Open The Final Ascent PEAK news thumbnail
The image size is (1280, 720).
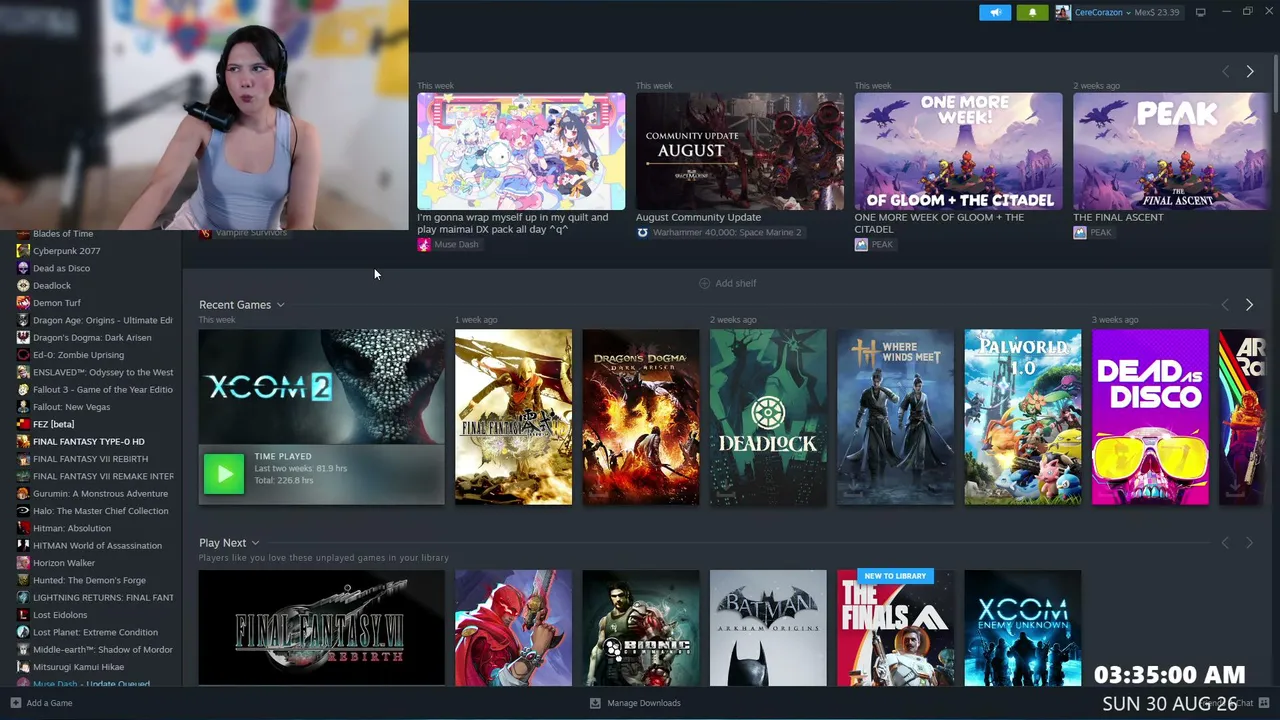1172,151
